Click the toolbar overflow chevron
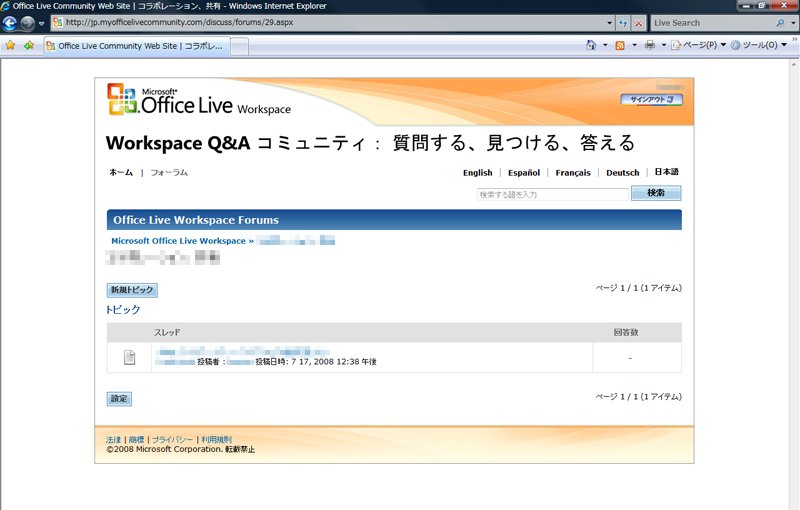800x510 pixels. [794, 39]
